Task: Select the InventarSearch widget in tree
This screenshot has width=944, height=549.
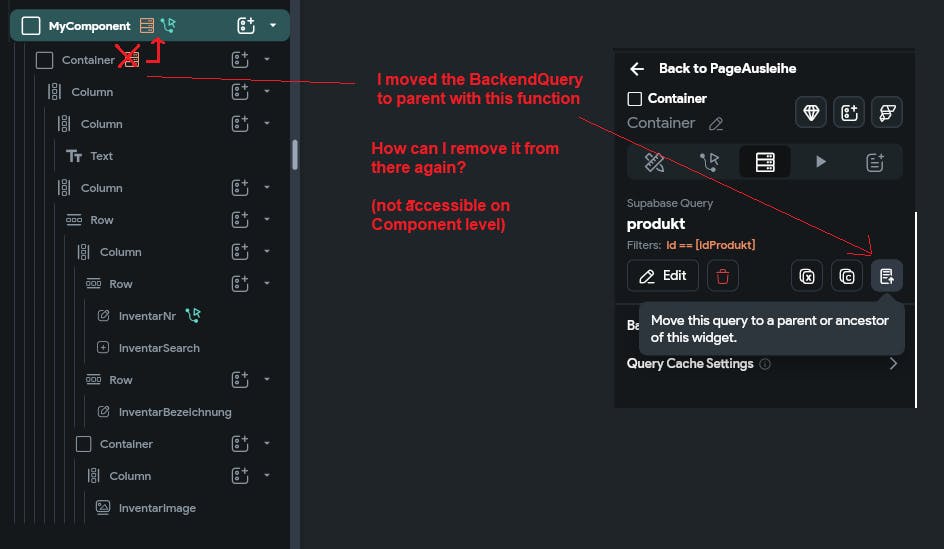Action: [159, 348]
